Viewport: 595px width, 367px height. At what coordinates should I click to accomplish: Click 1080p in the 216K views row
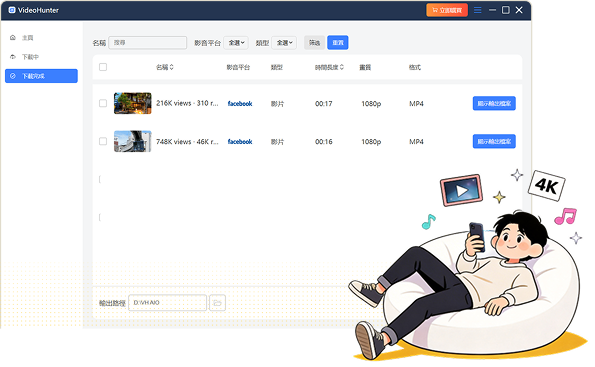click(x=371, y=104)
